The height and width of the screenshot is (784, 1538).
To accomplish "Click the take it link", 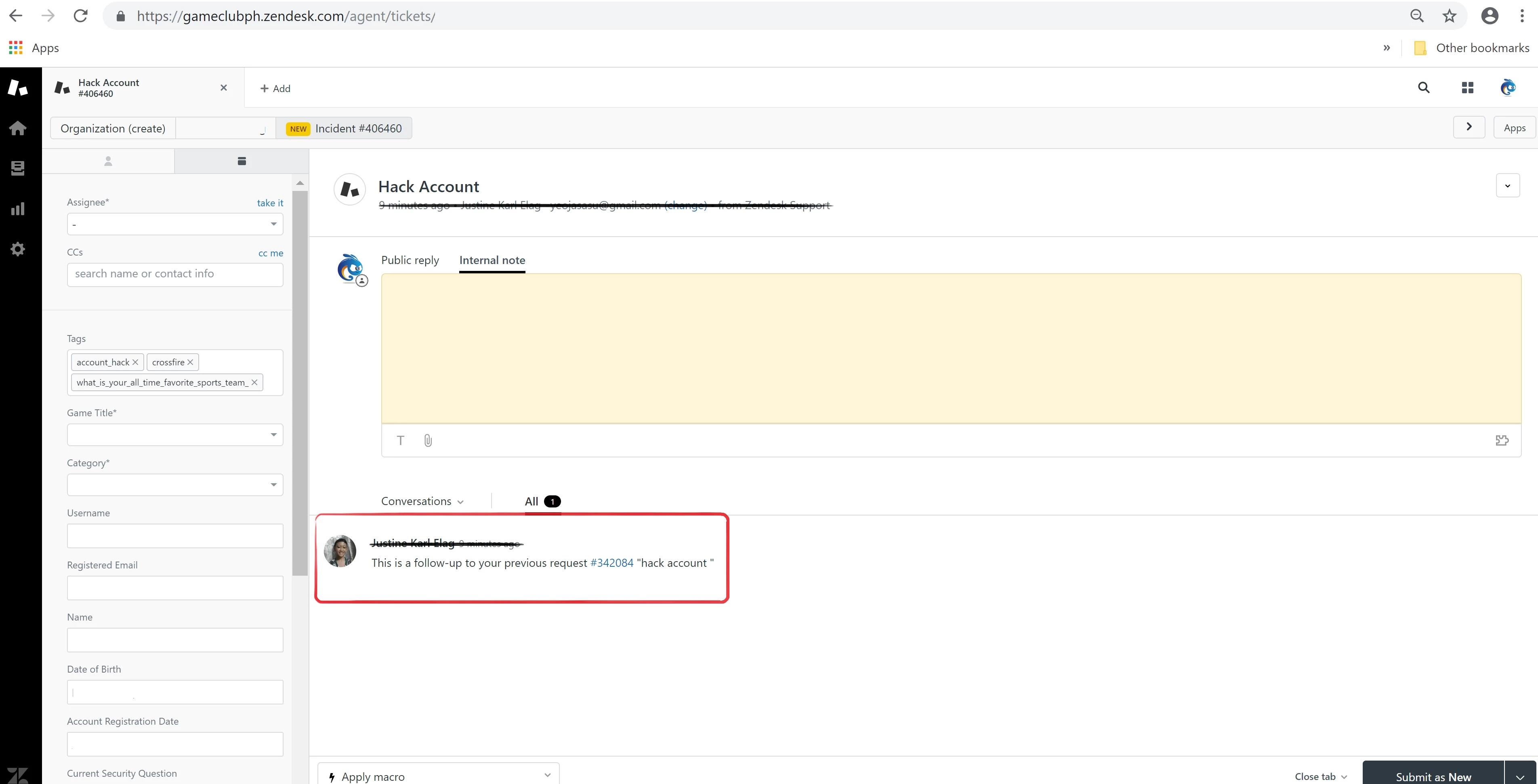I will pos(270,203).
